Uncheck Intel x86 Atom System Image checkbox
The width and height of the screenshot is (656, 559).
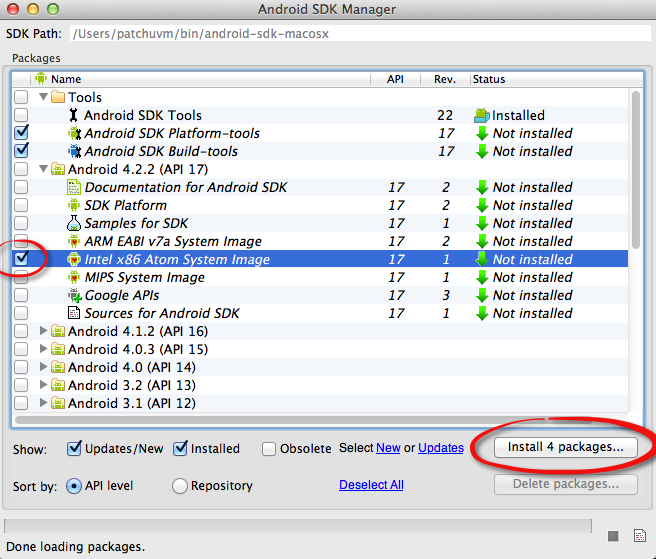point(21,259)
